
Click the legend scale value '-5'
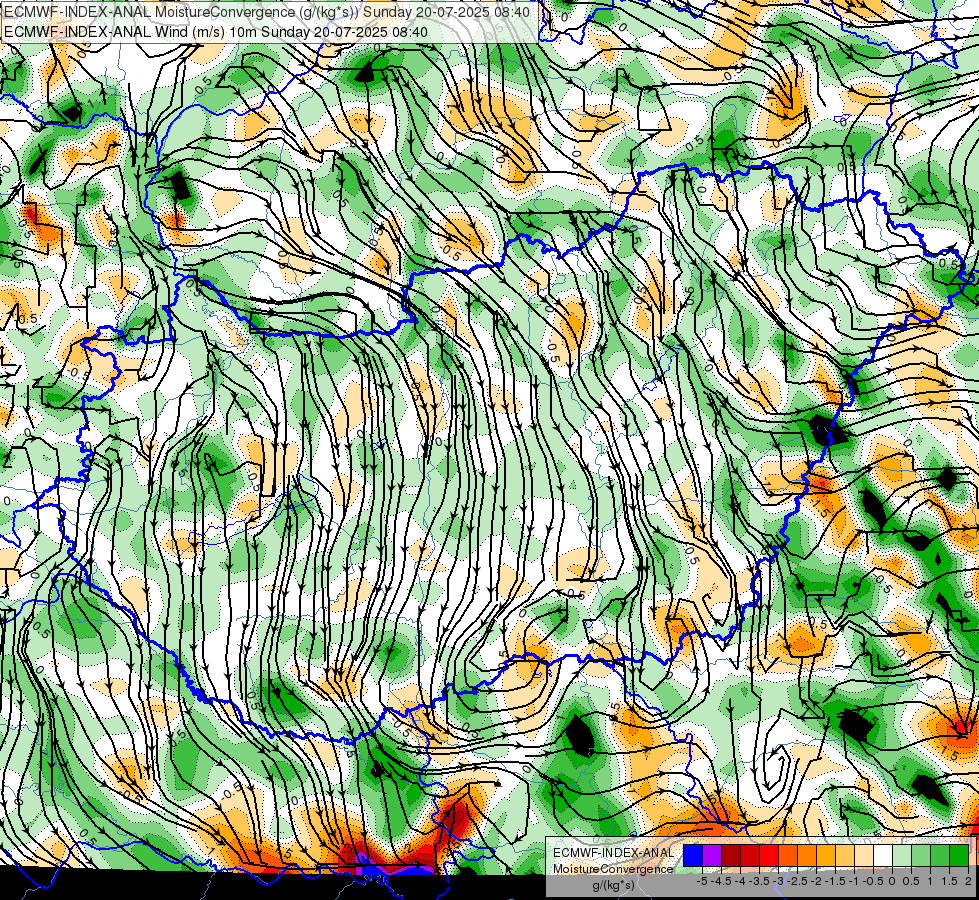coord(702,881)
